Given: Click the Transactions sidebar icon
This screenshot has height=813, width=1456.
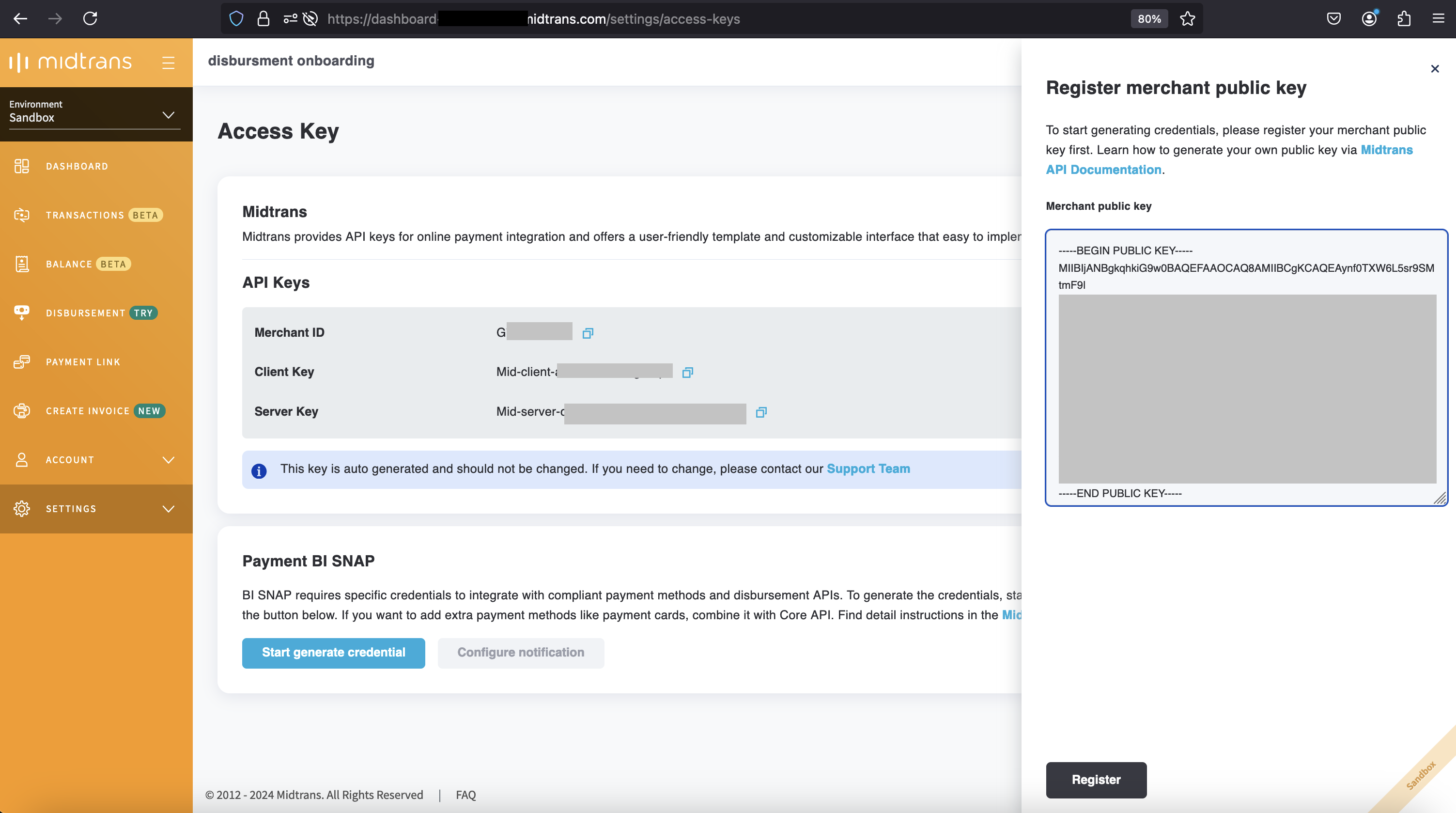Looking at the screenshot, I should pyautogui.click(x=21, y=215).
